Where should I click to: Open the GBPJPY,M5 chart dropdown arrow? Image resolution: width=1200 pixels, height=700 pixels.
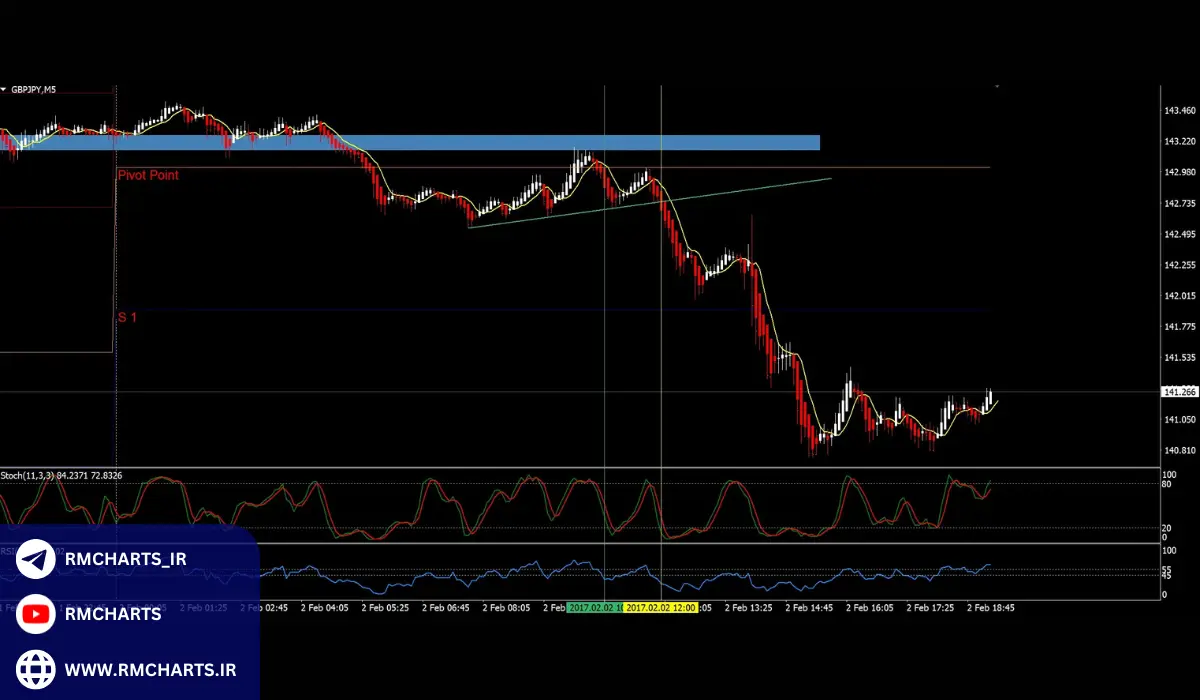pyautogui.click(x=4, y=89)
